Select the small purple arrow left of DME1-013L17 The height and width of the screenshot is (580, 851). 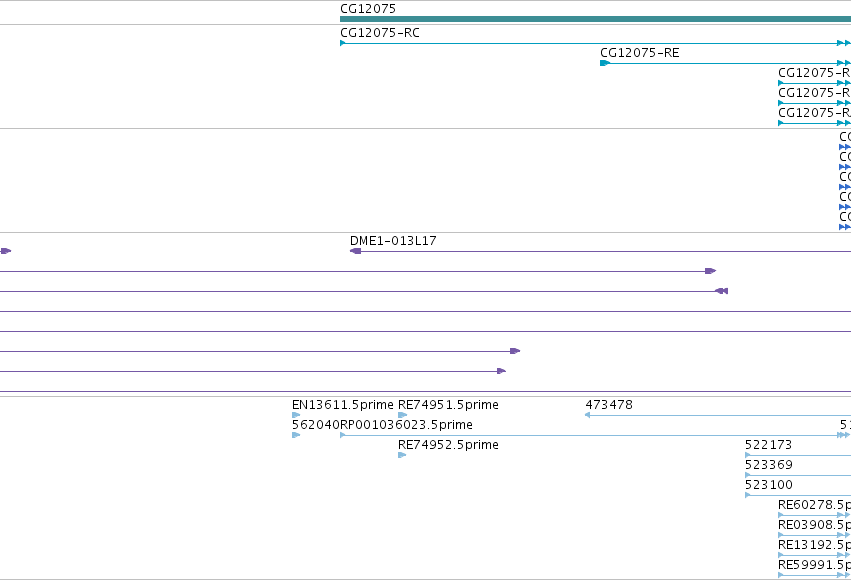5,251
